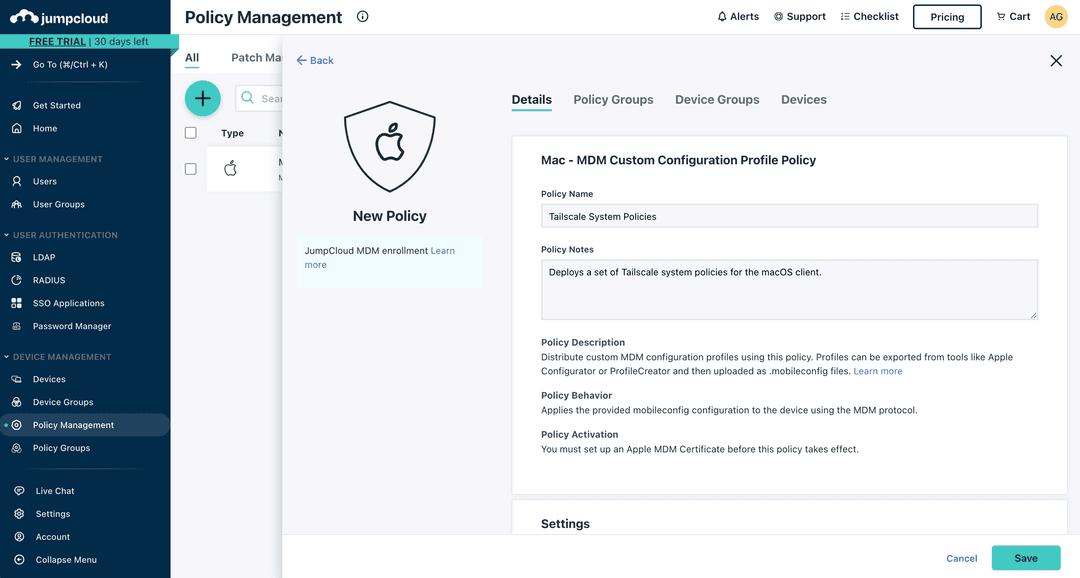1080x578 pixels.
Task: Collapse the DEVICE MANAGEMENT section
Action: (60, 356)
